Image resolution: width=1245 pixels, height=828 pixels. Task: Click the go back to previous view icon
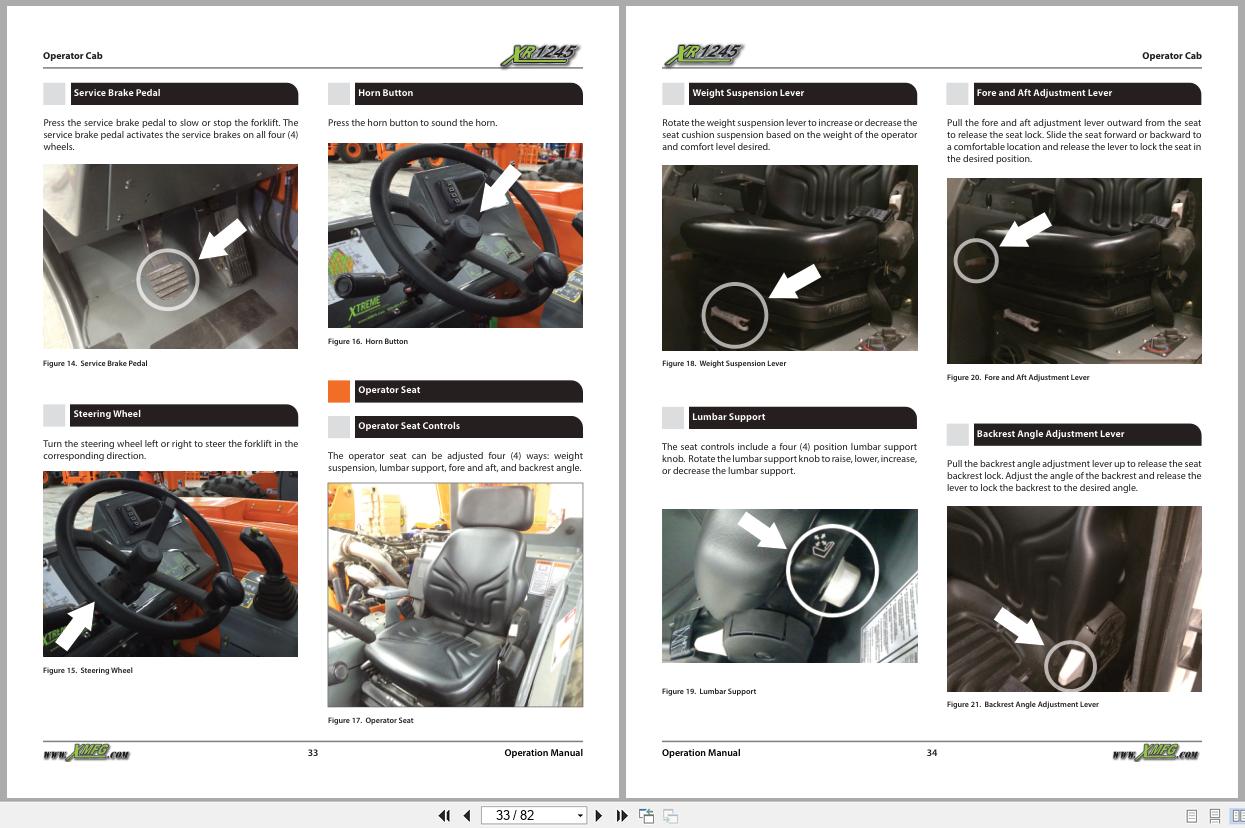(x=647, y=816)
